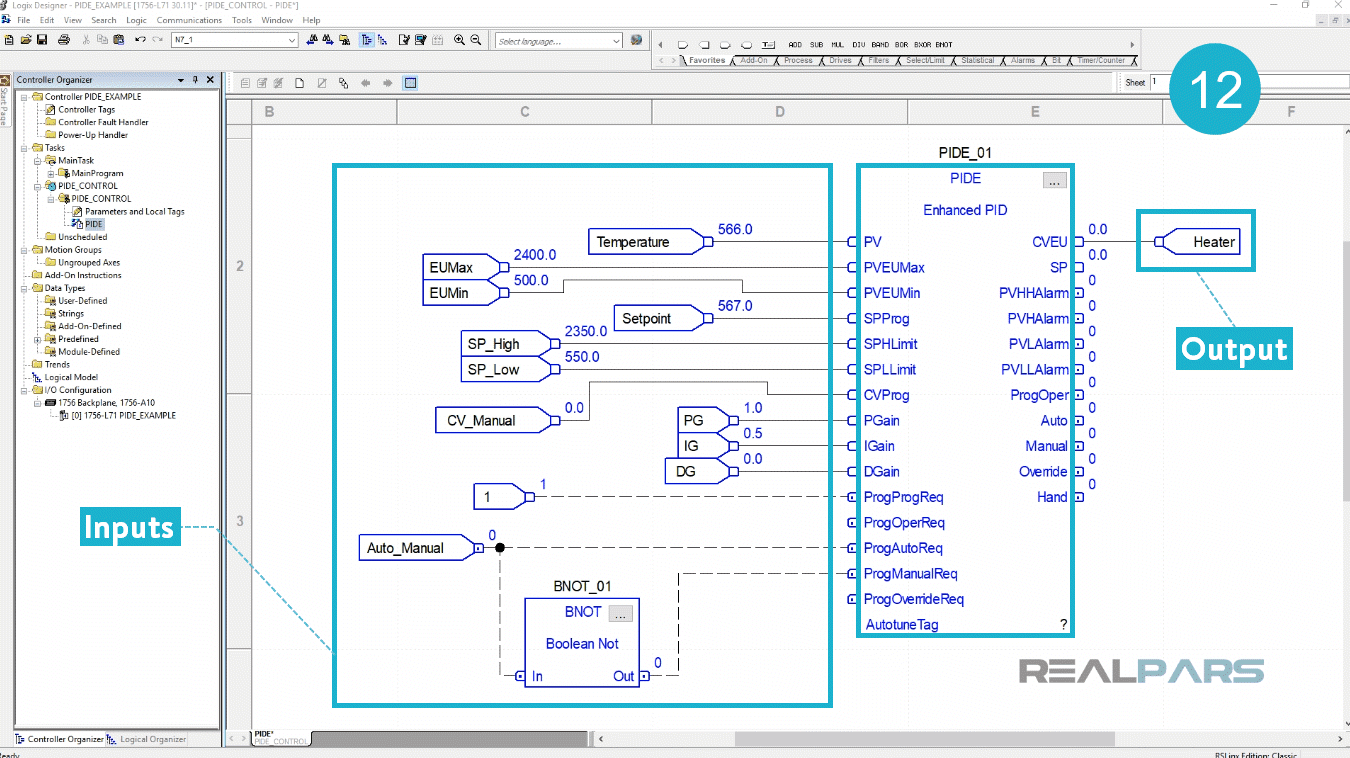Click the Save icon in the toolbar
This screenshot has height=758, width=1350.
tap(42, 40)
